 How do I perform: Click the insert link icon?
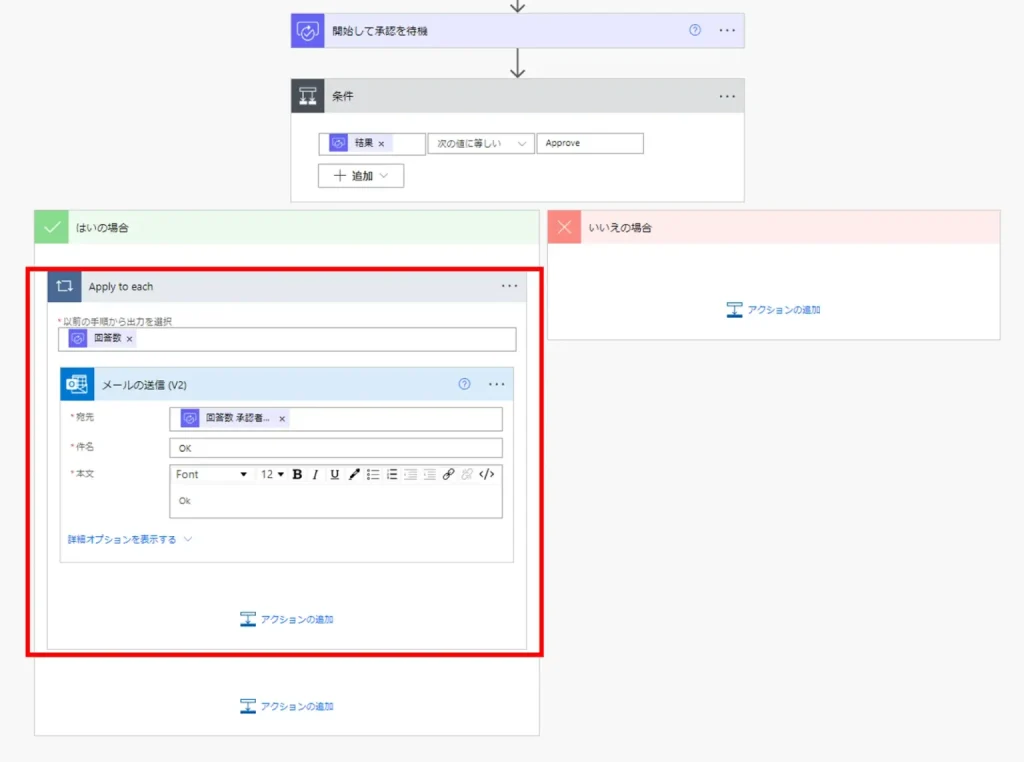pyautogui.click(x=448, y=474)
